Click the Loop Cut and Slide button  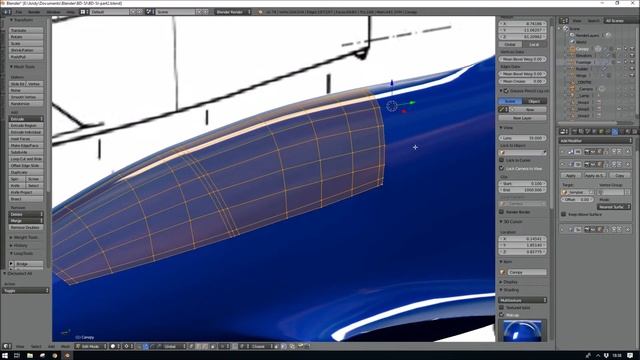click(x=26, y=159)
